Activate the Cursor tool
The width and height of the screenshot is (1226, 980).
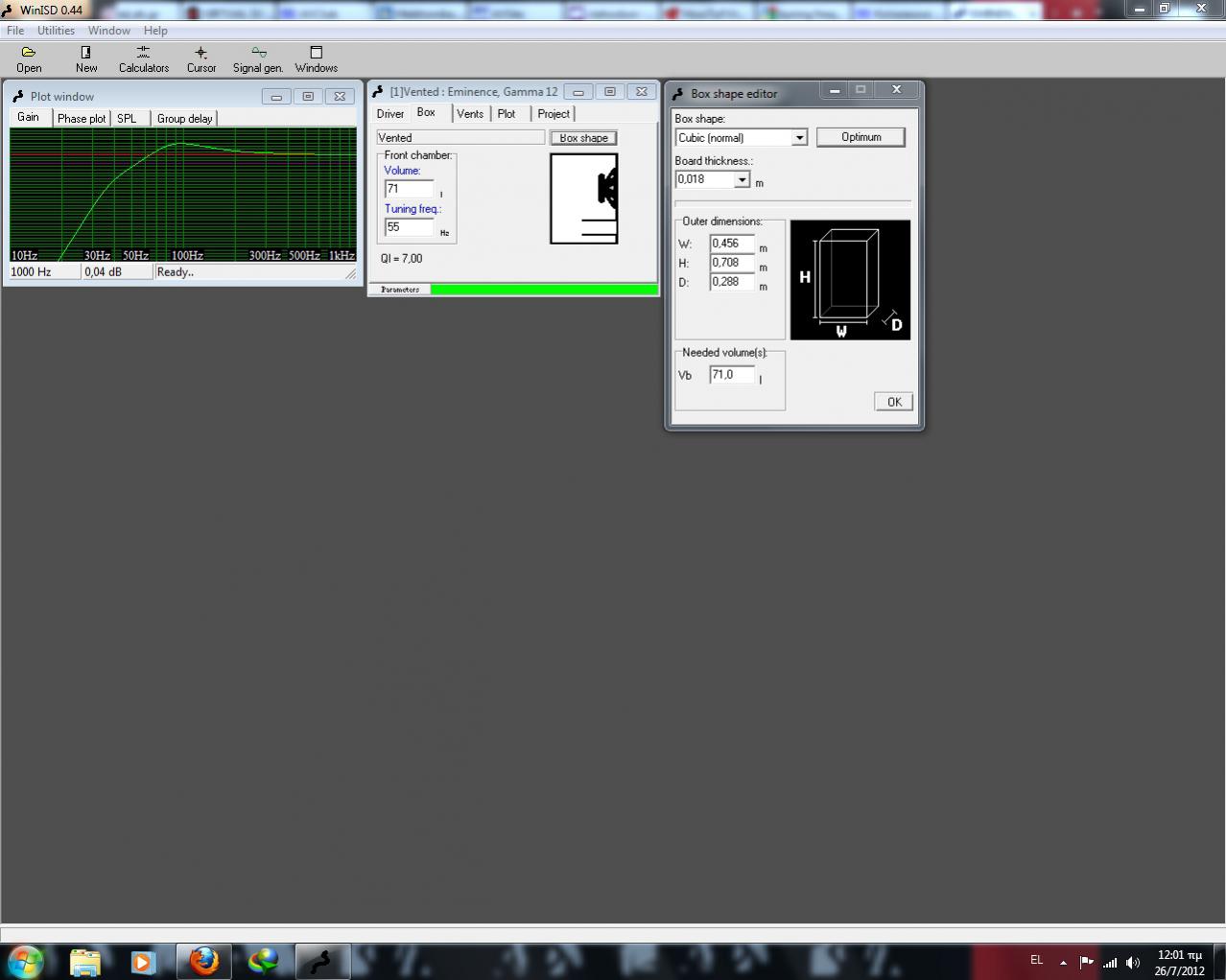click(x=200, y=59)
